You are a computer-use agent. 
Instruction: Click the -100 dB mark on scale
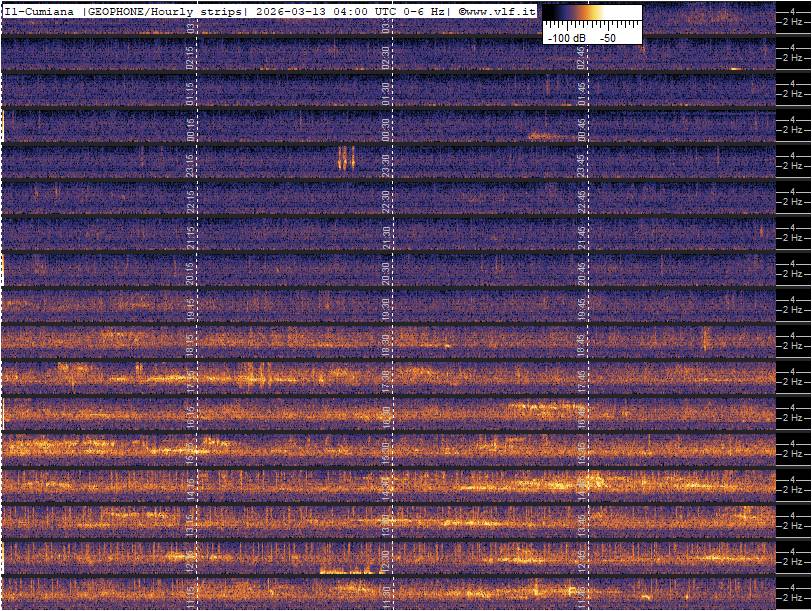click(x=566, y=37)
